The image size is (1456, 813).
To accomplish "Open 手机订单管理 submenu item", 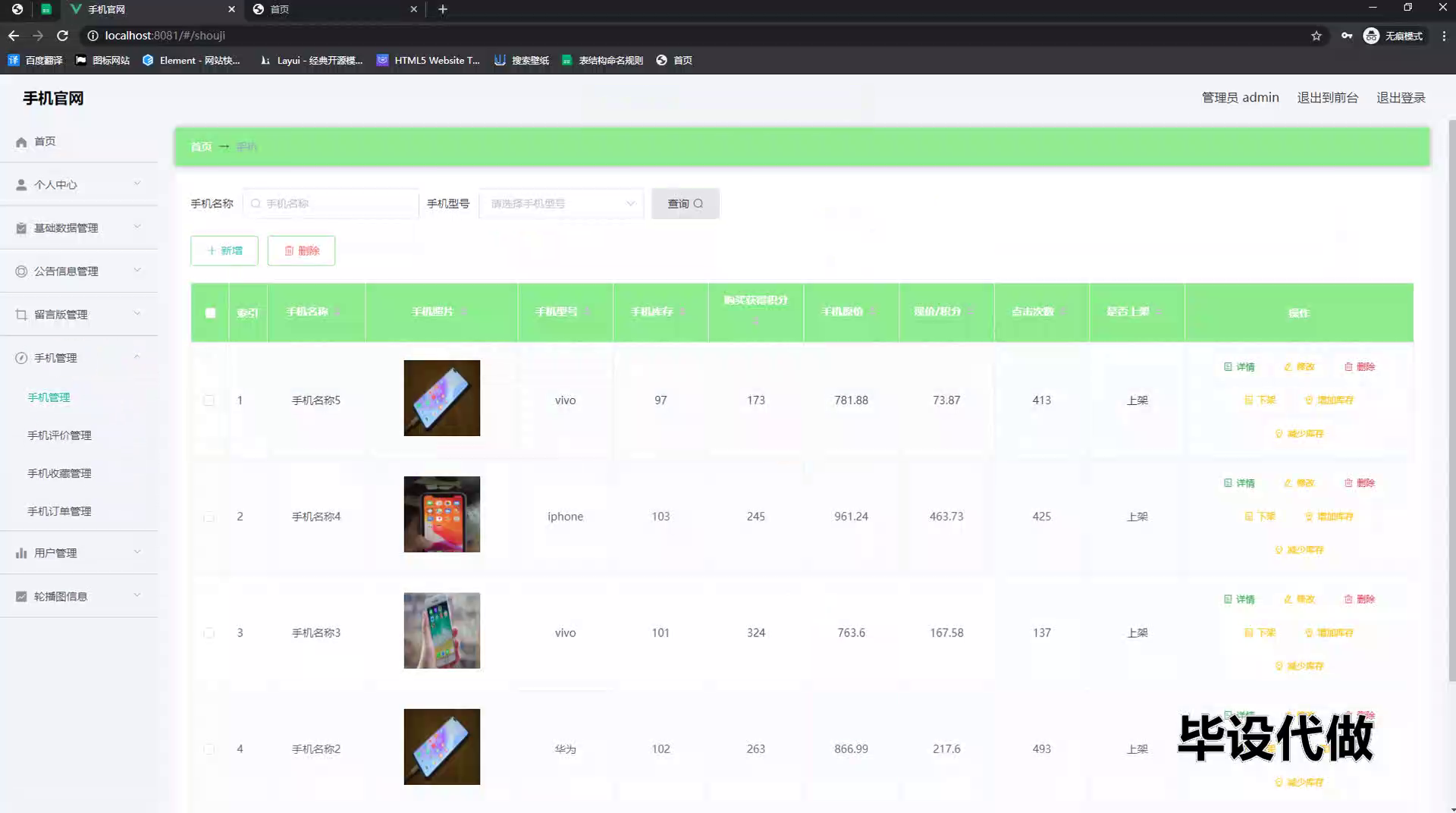I will click(x=59, y=511).
